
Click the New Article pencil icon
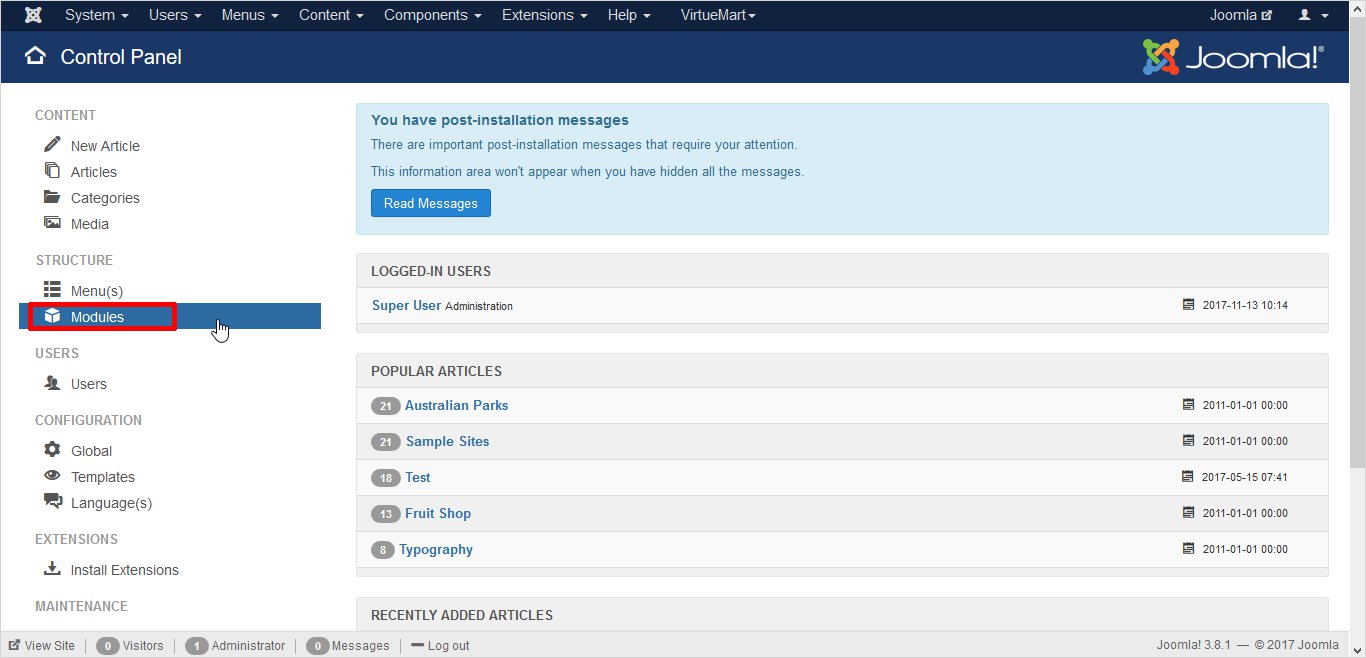tap(52, 145)
